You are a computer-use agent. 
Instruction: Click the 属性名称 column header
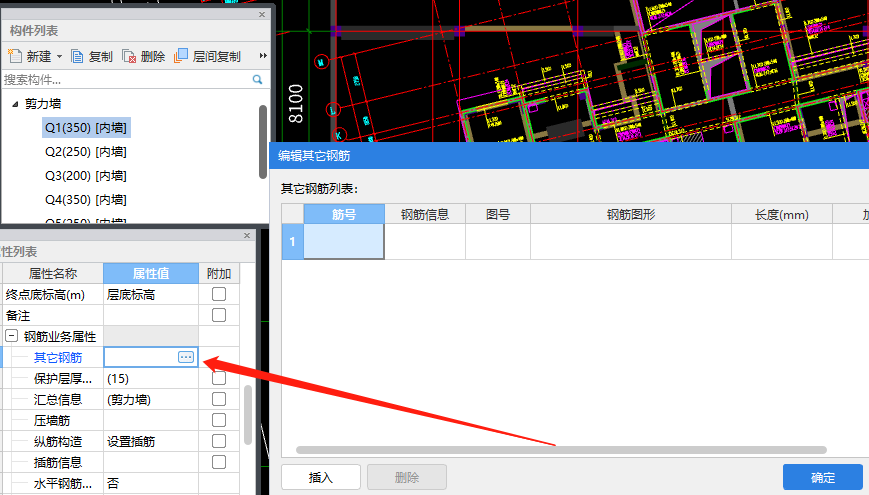53,273
